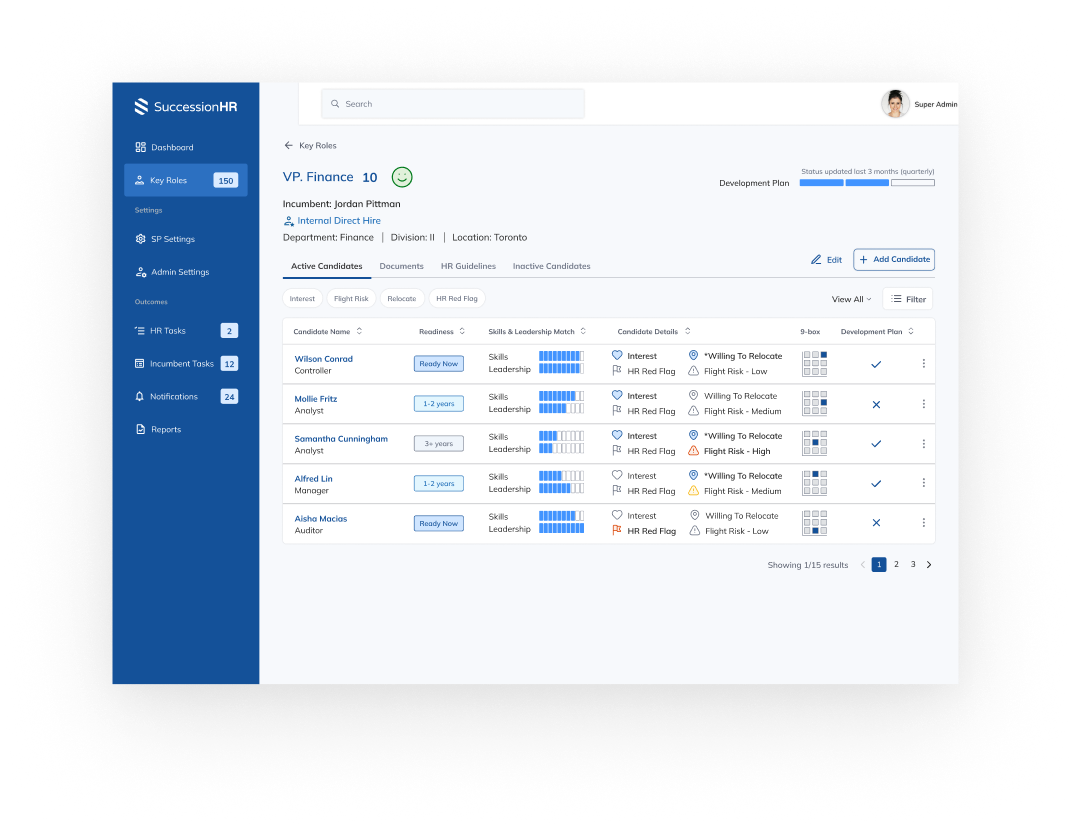The height and width of the screenshot is (828, 1071).
Task: Switch to the Documents tab
Action: tap(401, 266)
